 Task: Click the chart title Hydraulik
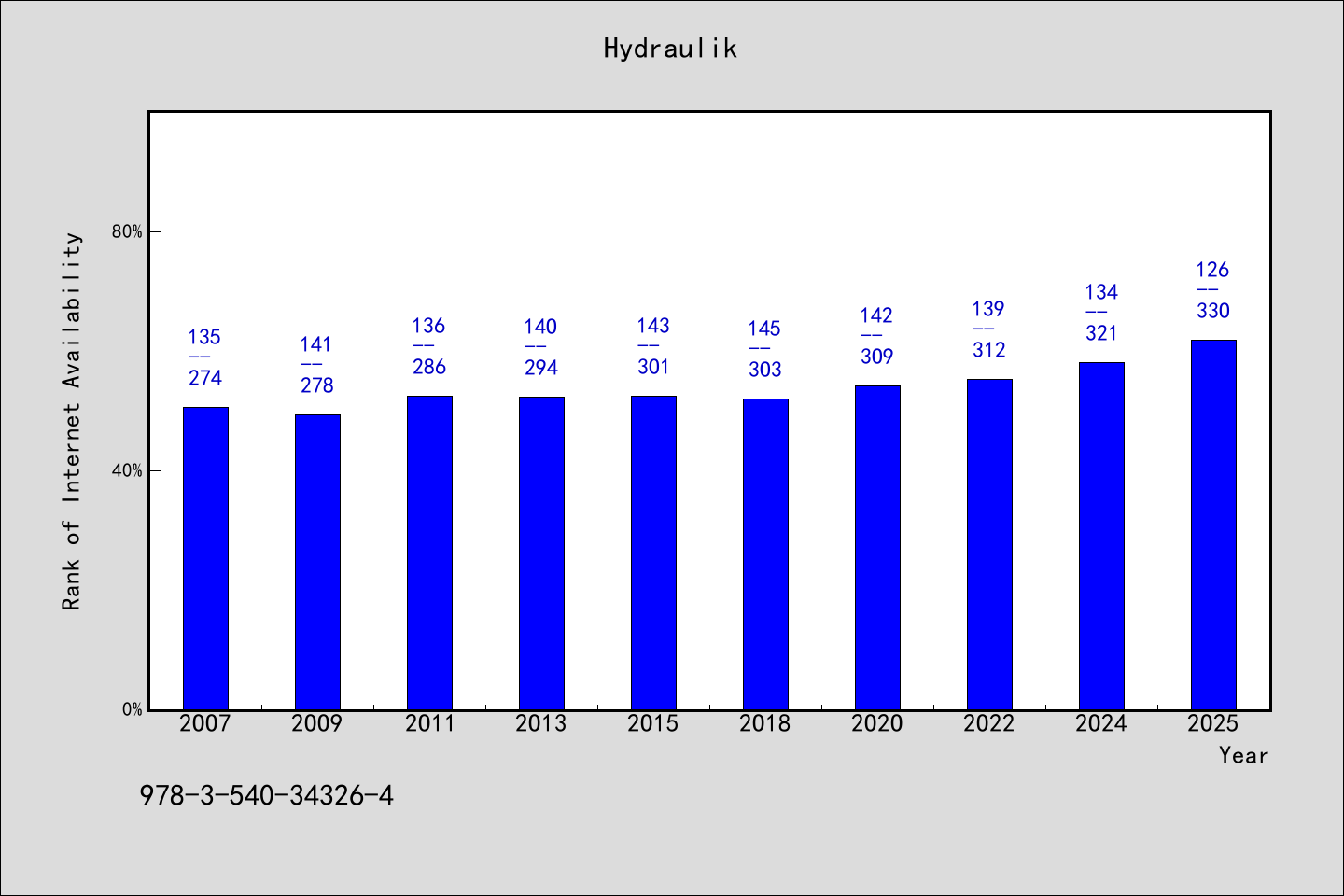coord(670,49)
